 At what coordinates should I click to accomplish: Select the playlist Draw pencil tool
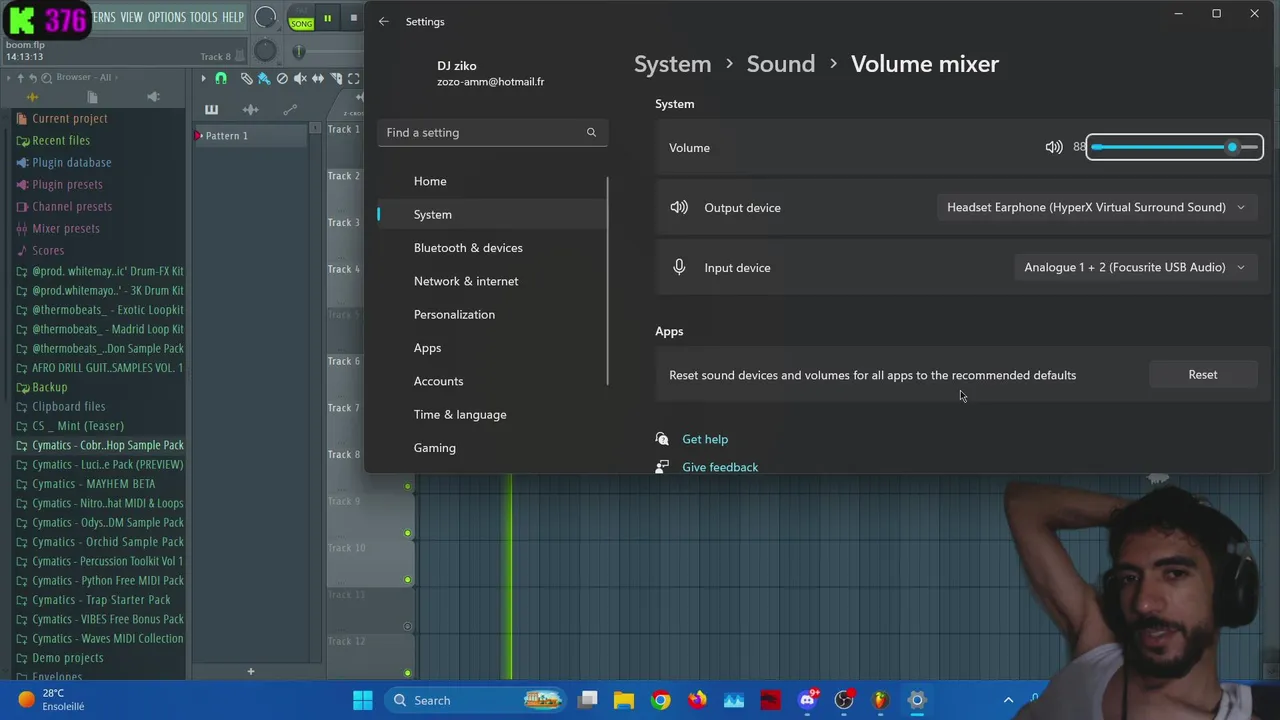point(246,78)
